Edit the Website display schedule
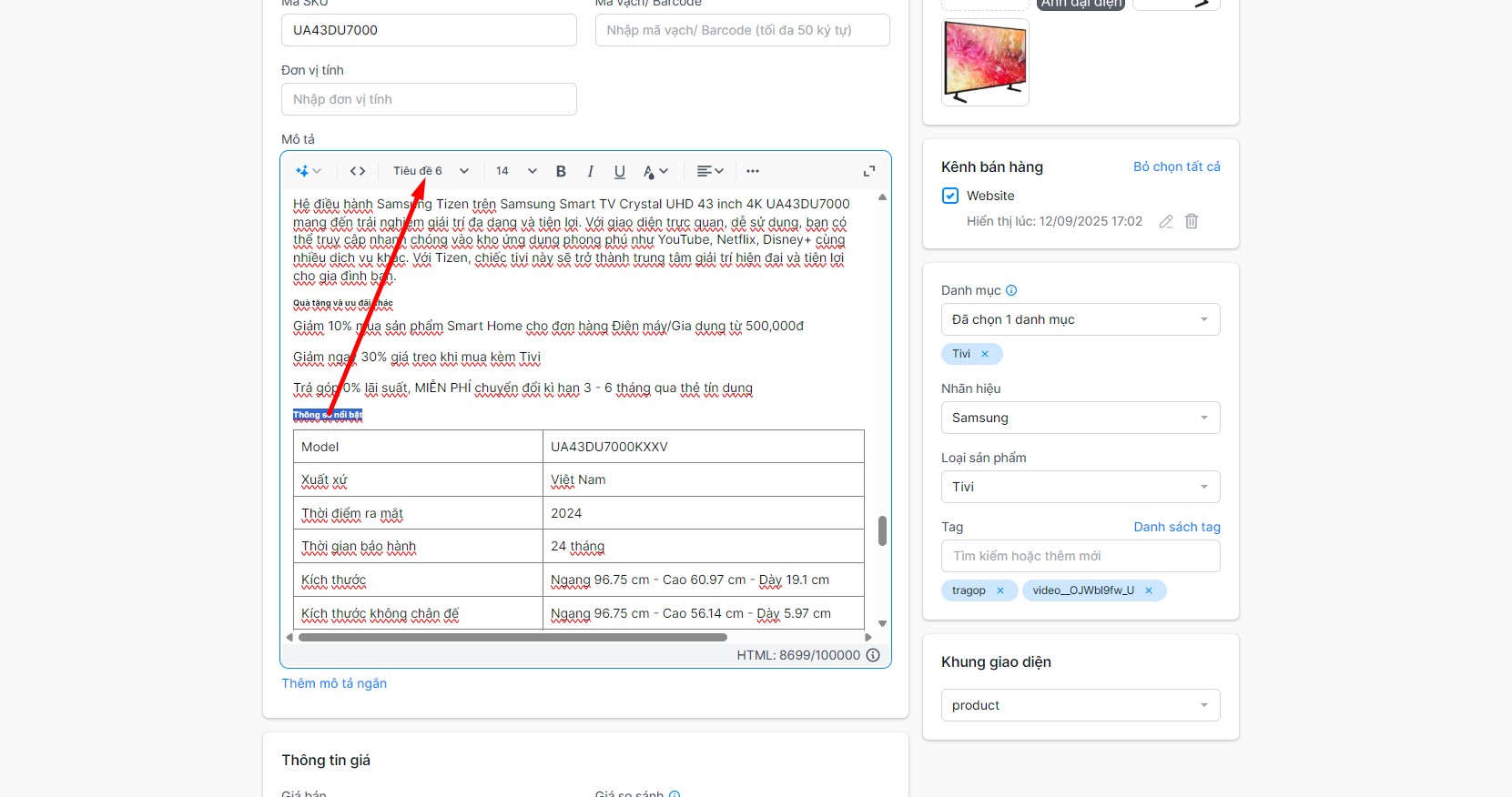 tap(1166, 221)
